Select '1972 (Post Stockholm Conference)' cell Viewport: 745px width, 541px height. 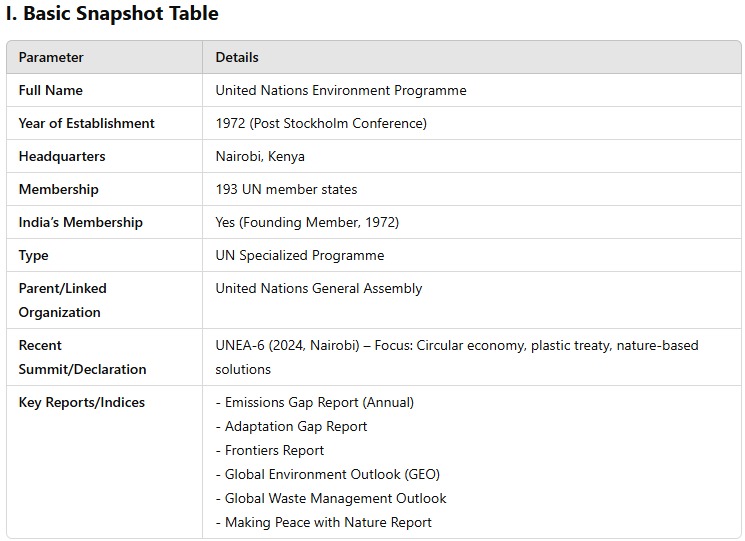(x=321, y=123)
